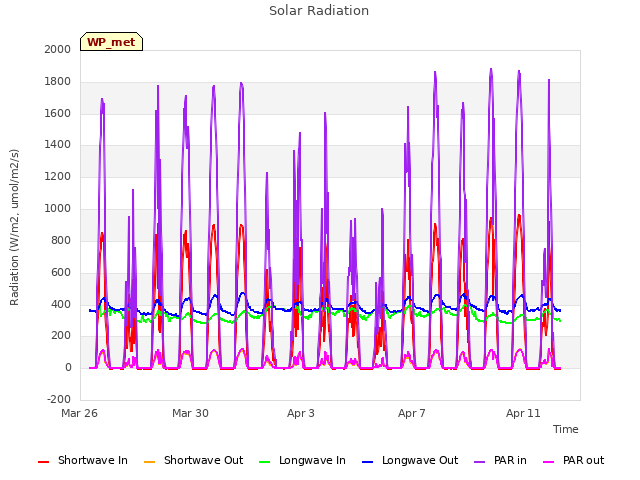This screenshot has width=640, height=480.
Task: Click the Apr 7 x-axis tick label
Action: pyautogui.click(x=412, y=413)
